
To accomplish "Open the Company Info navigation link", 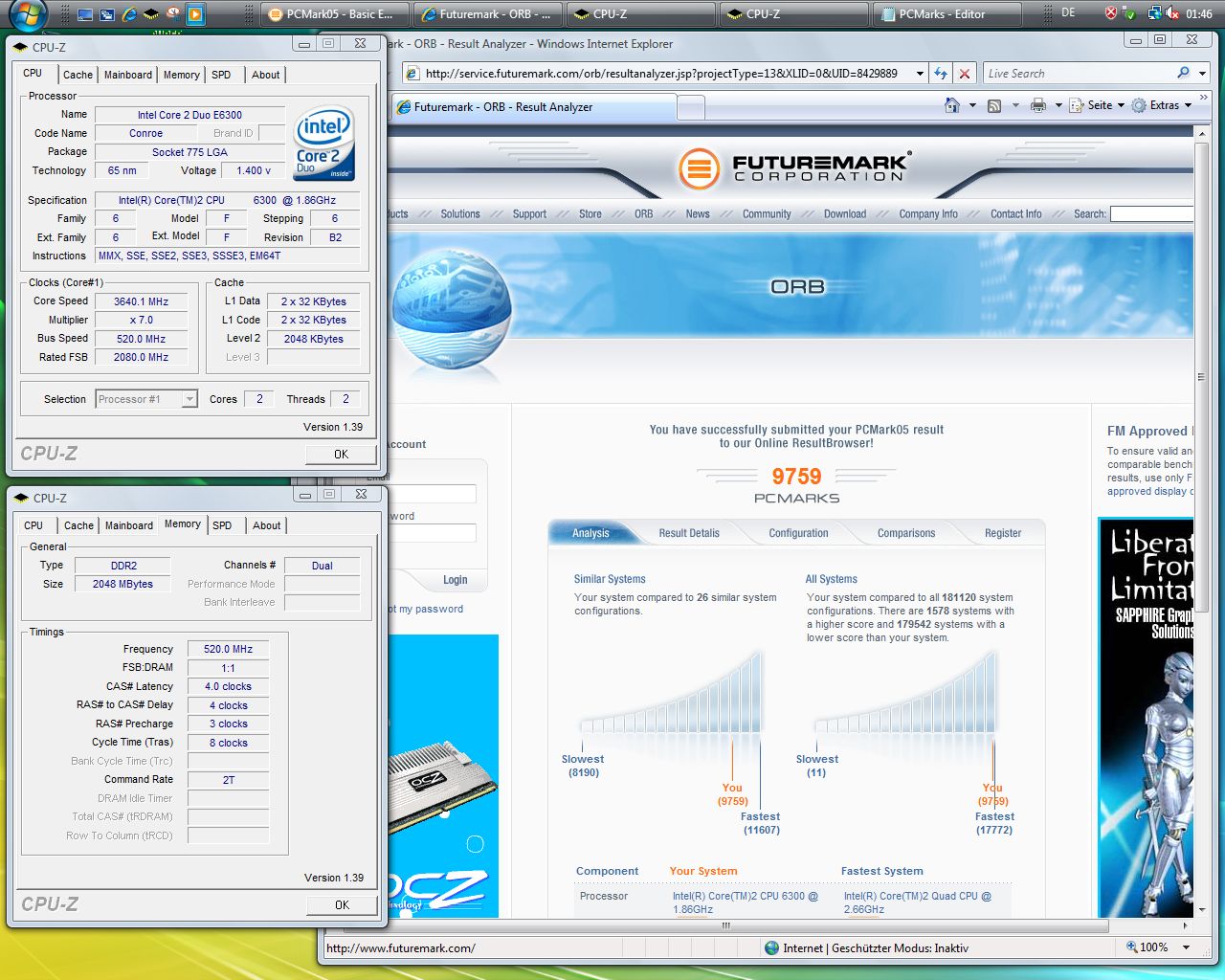I will [x=928, y=214].
